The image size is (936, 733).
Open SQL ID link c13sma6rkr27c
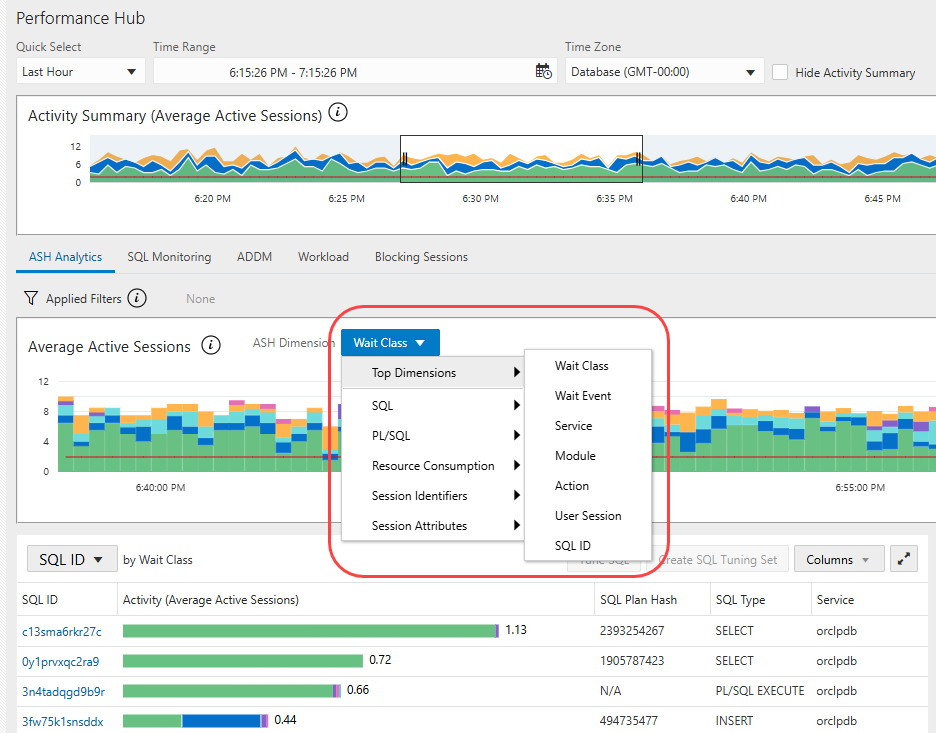tap(62, 631)
